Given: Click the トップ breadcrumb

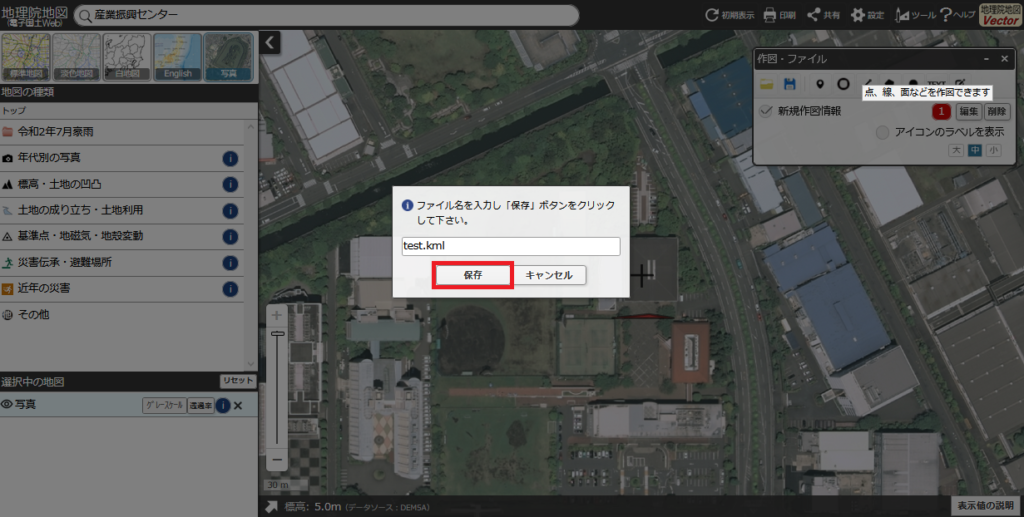Looking at the screenshot, I should 14,111.
